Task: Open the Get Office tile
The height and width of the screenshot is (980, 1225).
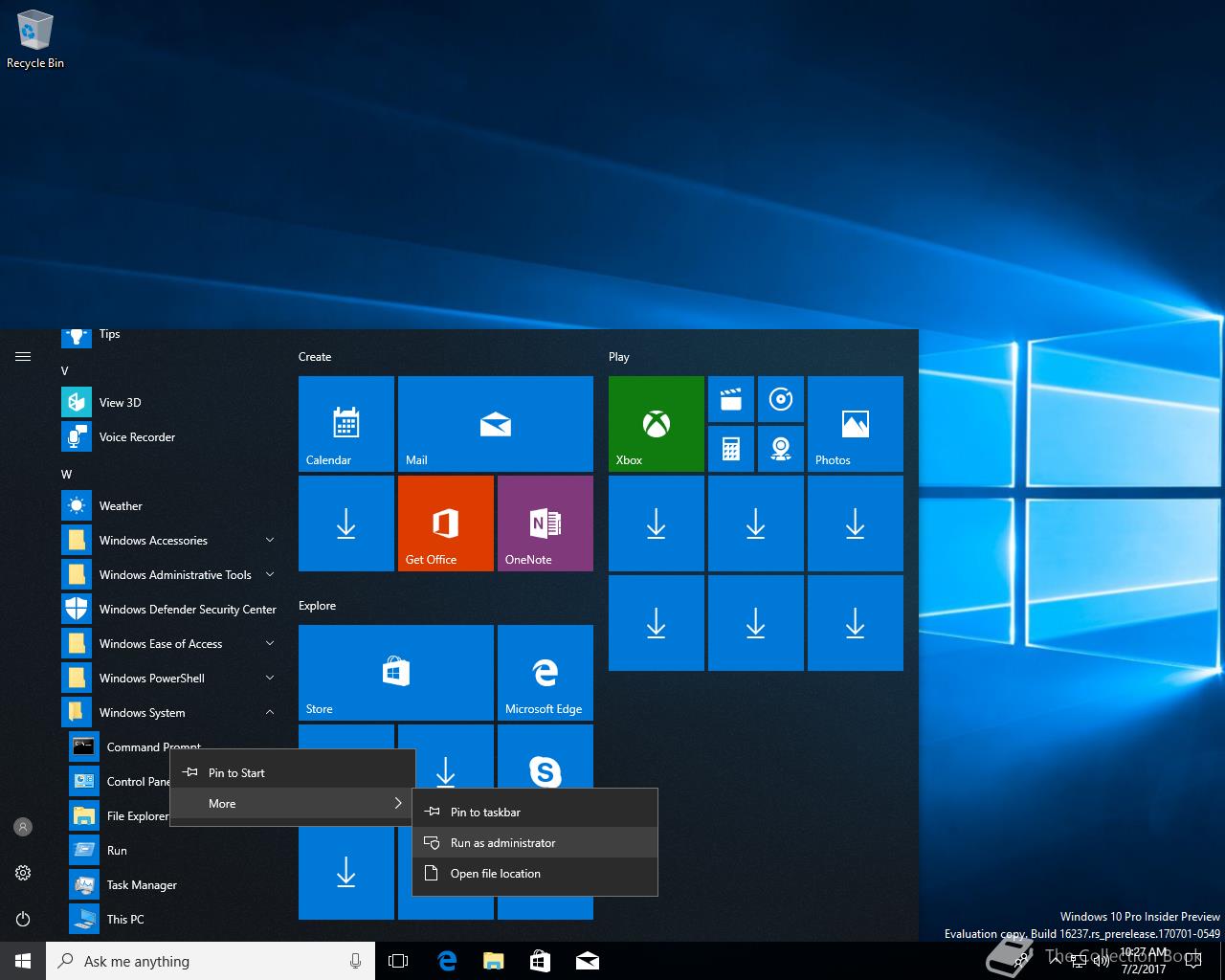Action: point(446,523)
